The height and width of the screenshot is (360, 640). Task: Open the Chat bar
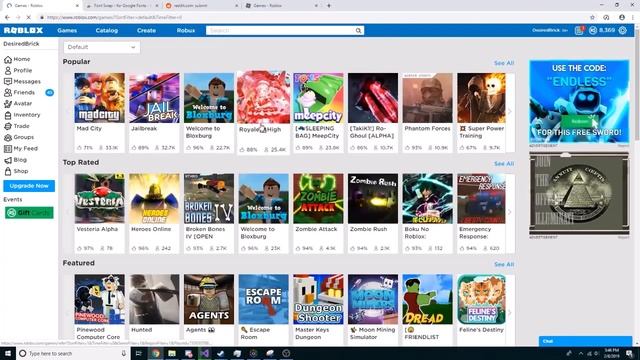point(585,341)
